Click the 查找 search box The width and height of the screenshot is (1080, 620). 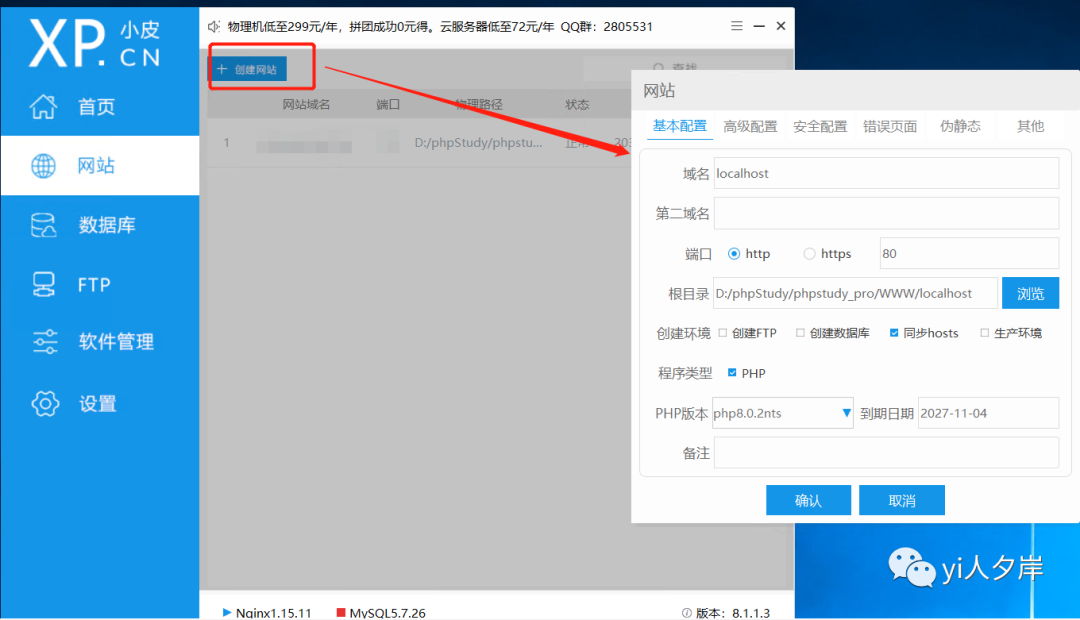pyautogui.click(x=675, y=68)
